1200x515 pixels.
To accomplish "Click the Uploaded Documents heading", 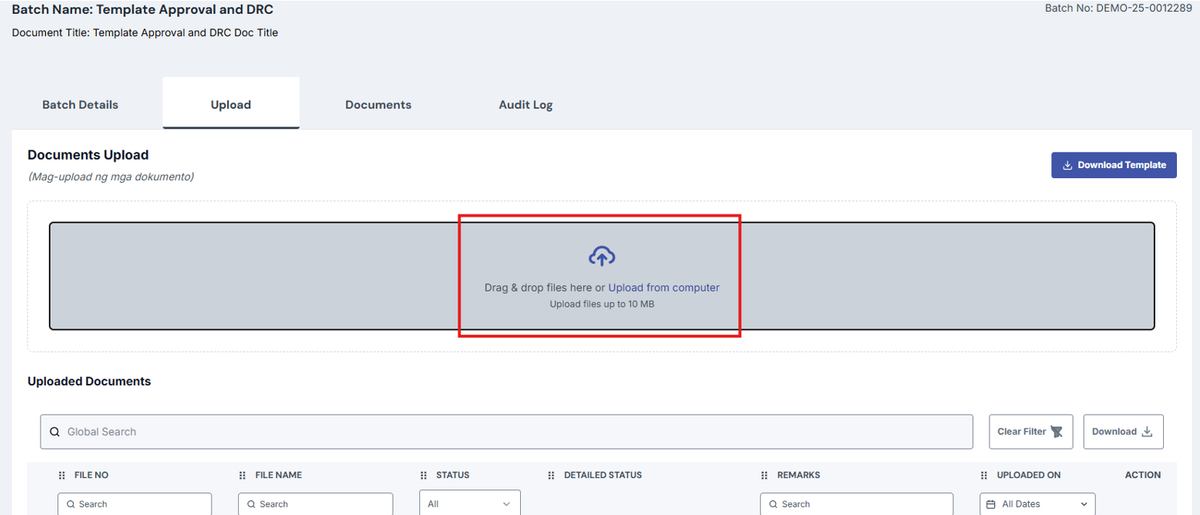I will click(x=89, y=381).
